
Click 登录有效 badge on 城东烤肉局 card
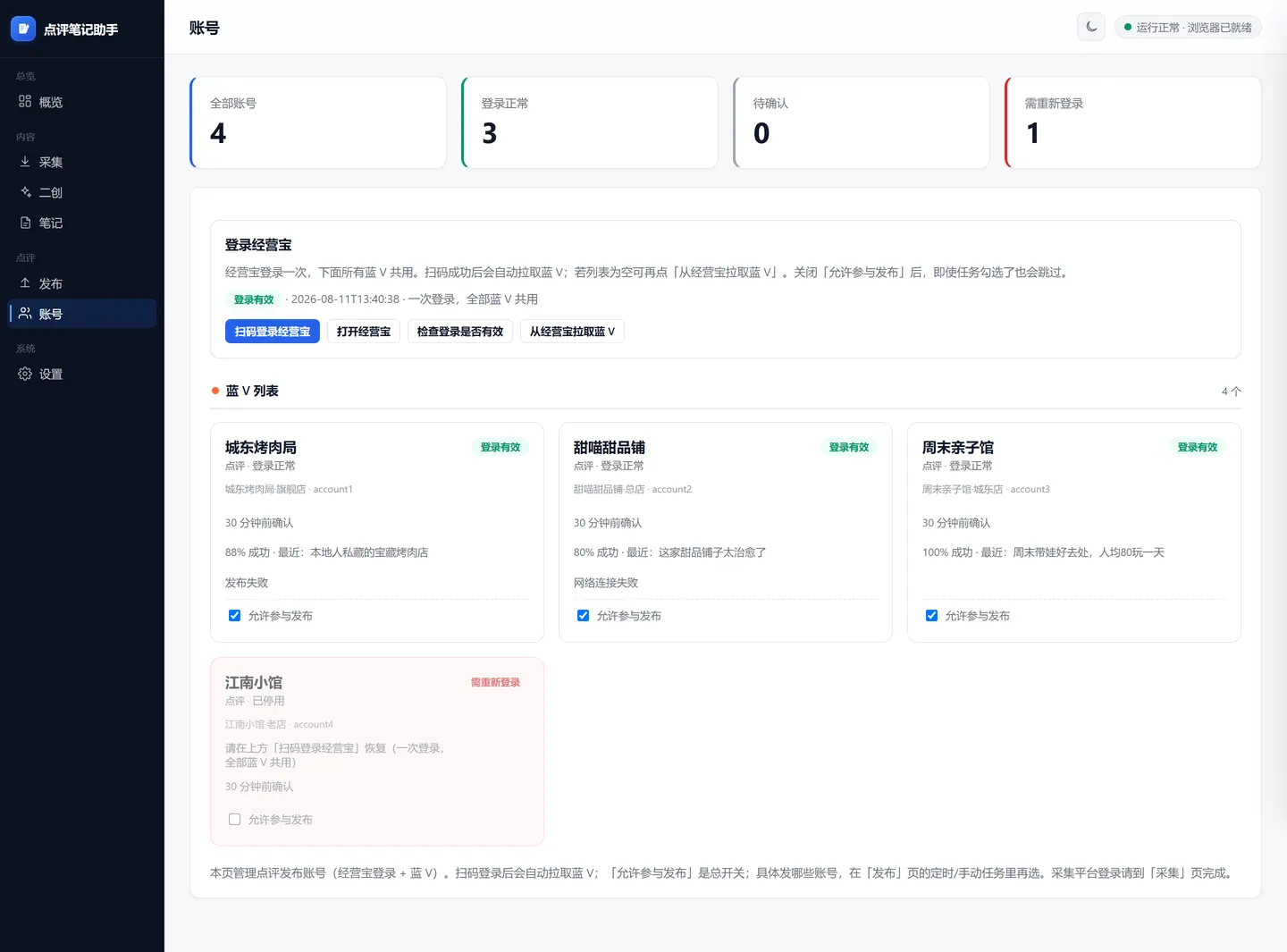click(x=500, y=447)
